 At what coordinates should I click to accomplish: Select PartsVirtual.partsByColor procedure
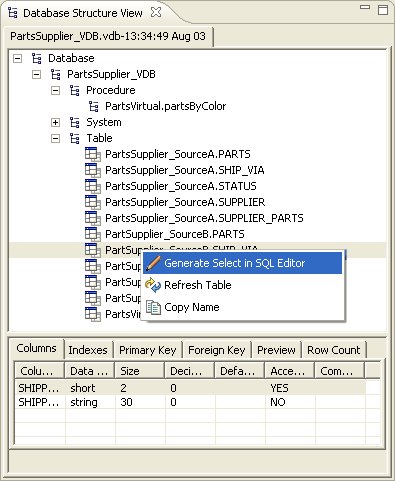[166, 106]
